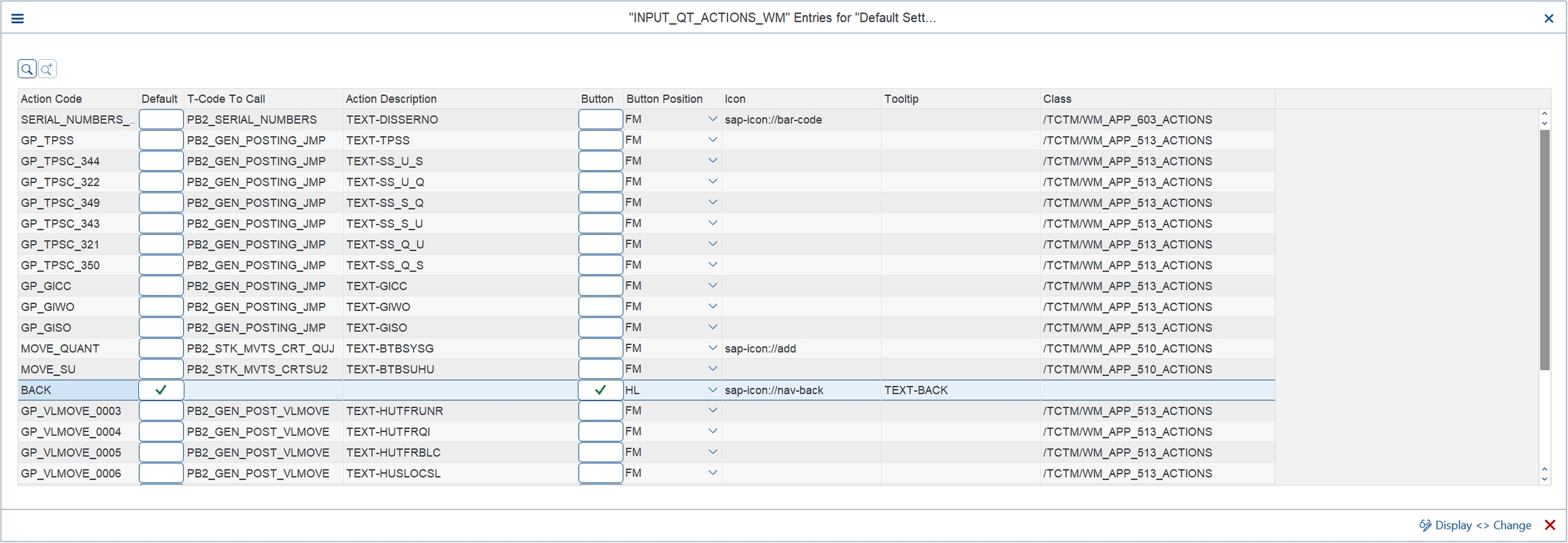Open Button Position dropdown for MOVE_SU row

click(x=713, y=369)
